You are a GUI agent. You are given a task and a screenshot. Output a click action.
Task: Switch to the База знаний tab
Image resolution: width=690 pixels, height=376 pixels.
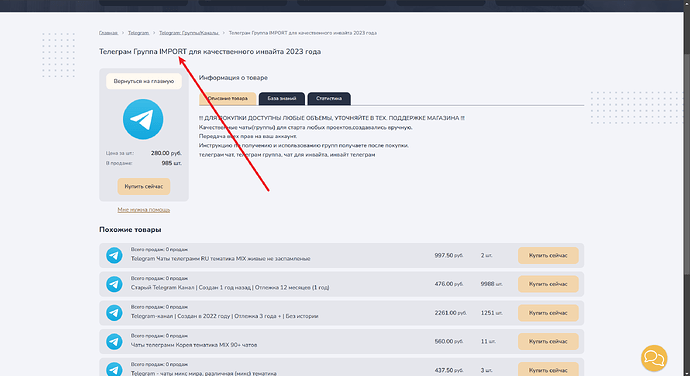(x=282, y=99)
